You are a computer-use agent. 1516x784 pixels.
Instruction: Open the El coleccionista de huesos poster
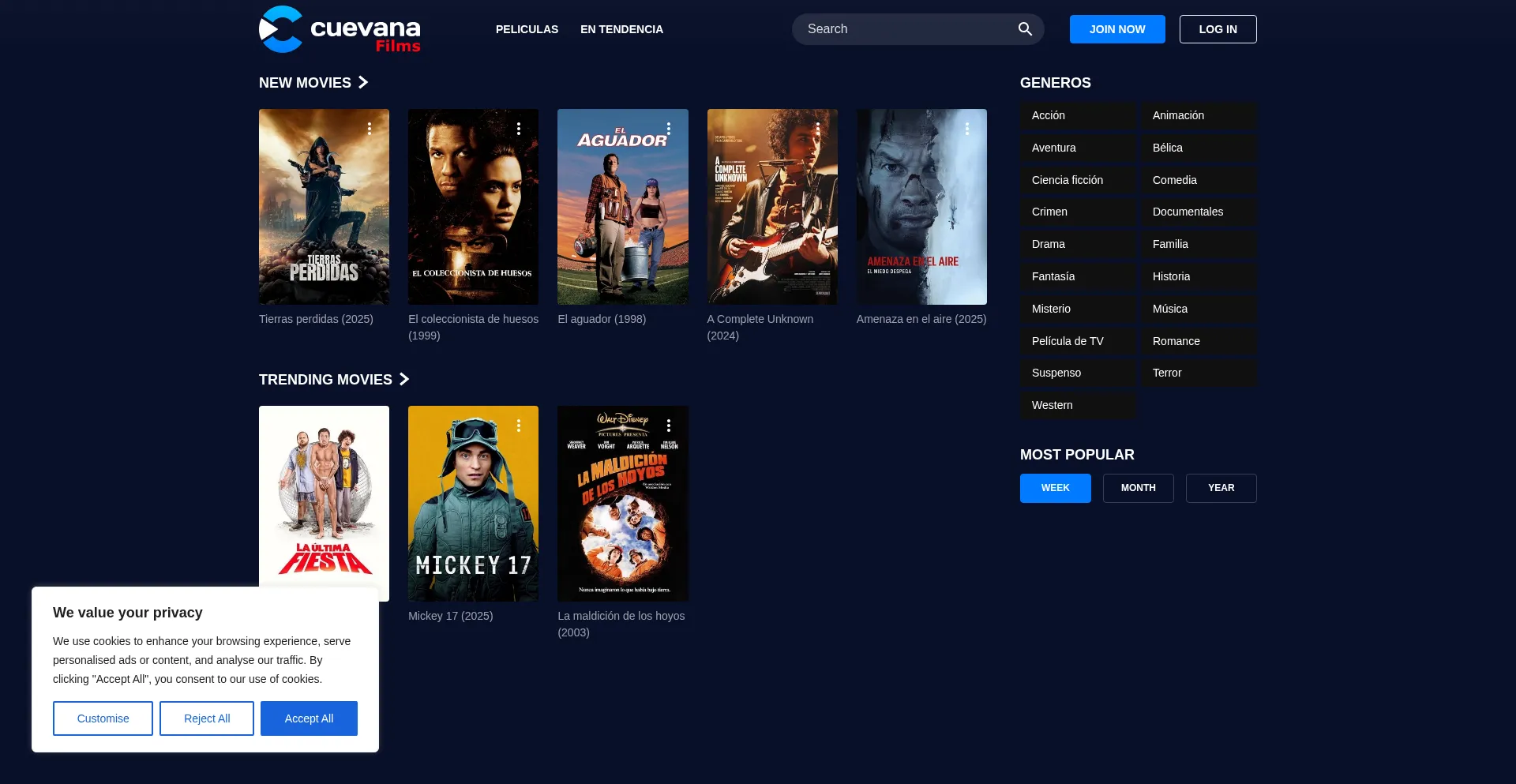pos(473,207)
